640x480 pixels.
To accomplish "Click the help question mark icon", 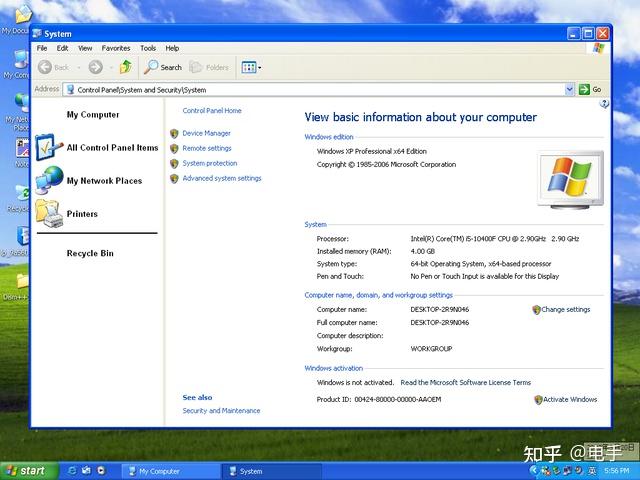I will pyautogui.click(x=604, y=104).
